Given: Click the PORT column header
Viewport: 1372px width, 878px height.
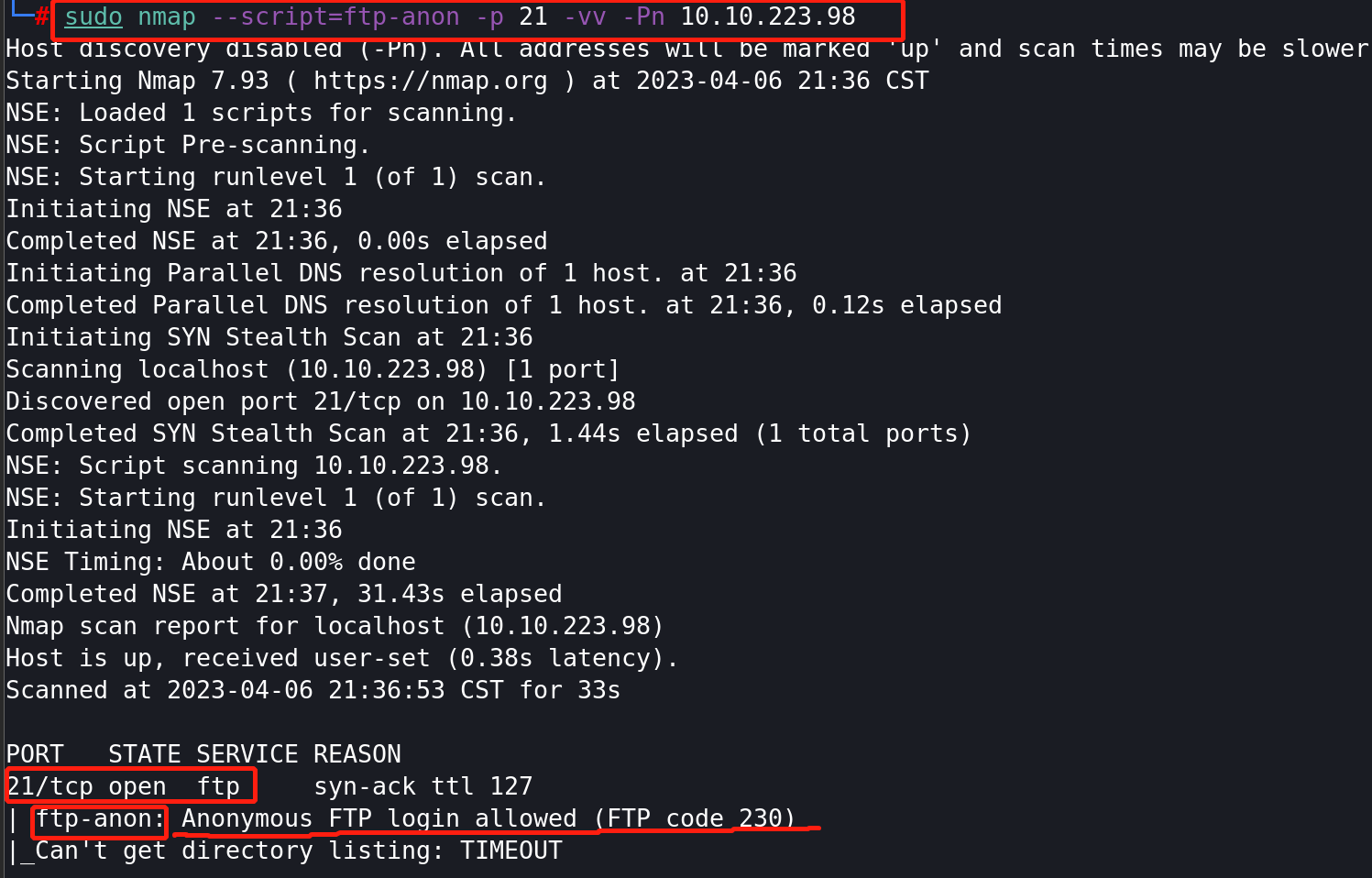Looking at the screenshot, I should click(x=35, y=754).
